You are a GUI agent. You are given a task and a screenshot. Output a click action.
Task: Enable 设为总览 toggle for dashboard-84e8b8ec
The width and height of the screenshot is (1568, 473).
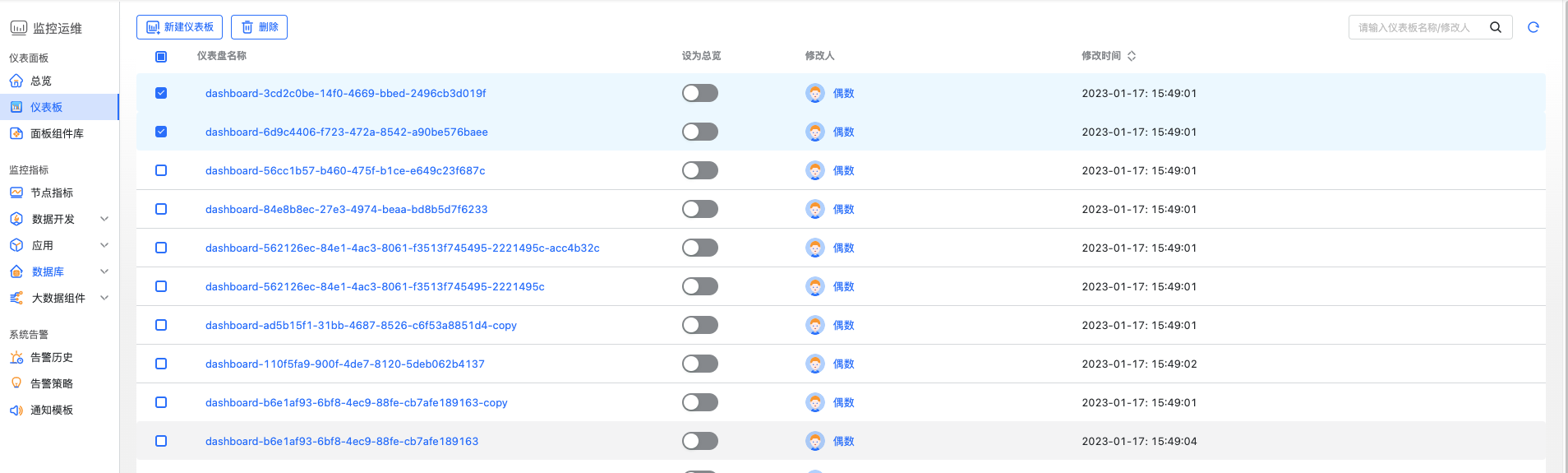pyautogui.click(x=699, y=209)
